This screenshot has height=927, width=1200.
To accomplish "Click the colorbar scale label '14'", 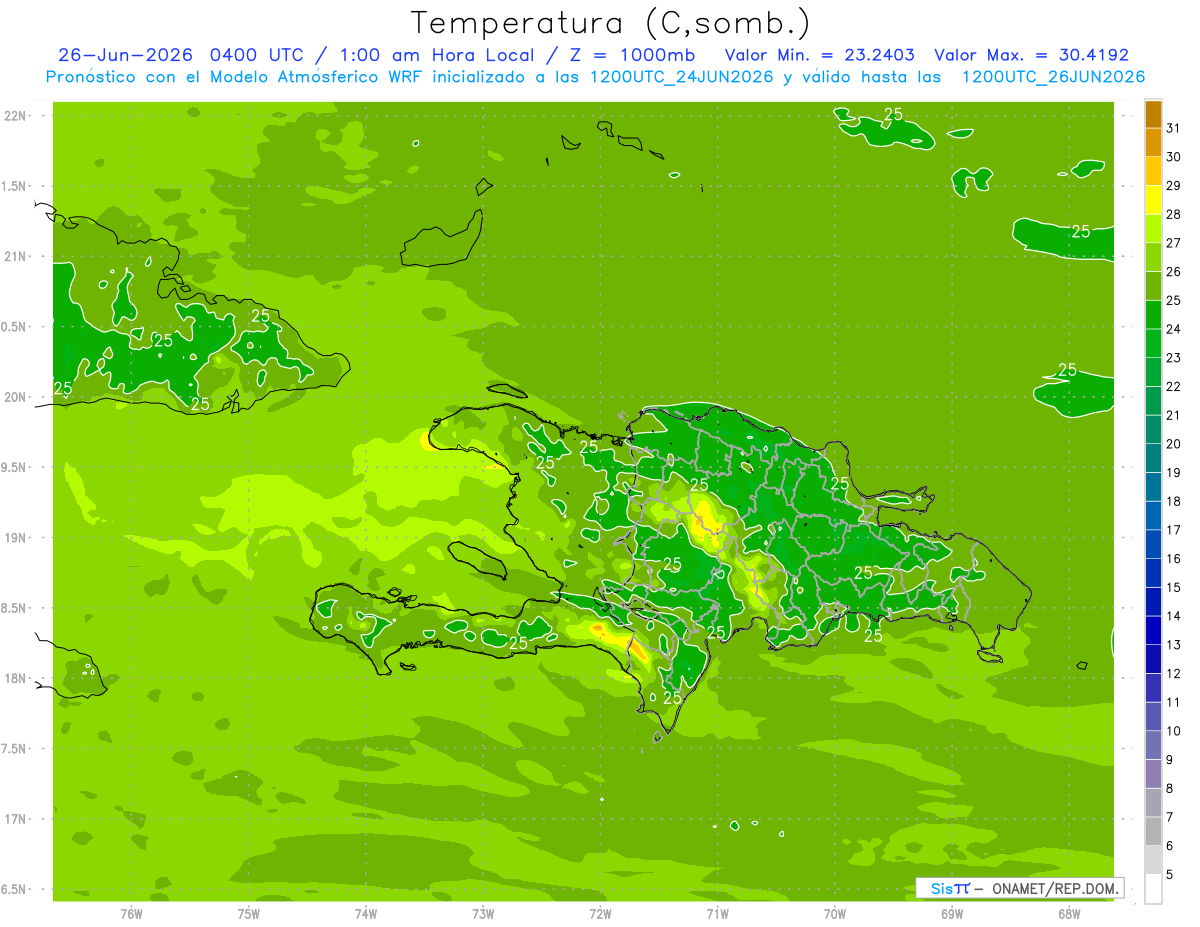I will [1173, 616].
